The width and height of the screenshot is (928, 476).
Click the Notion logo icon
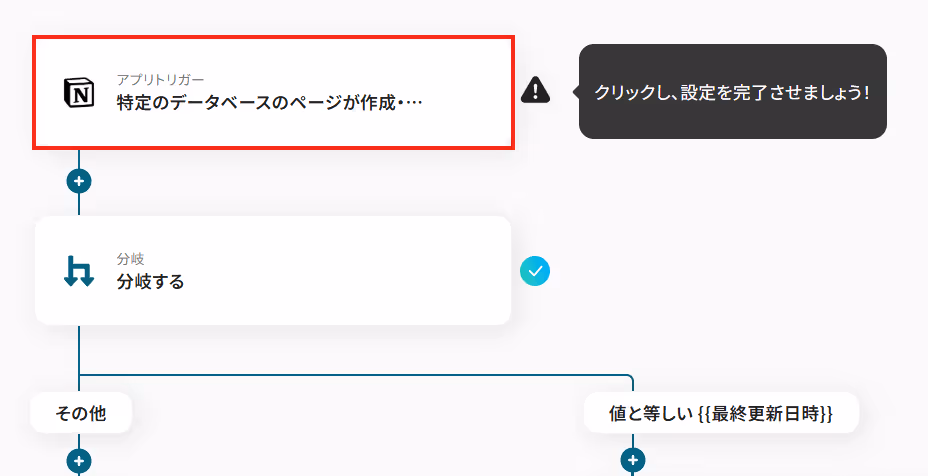(79, 92)
